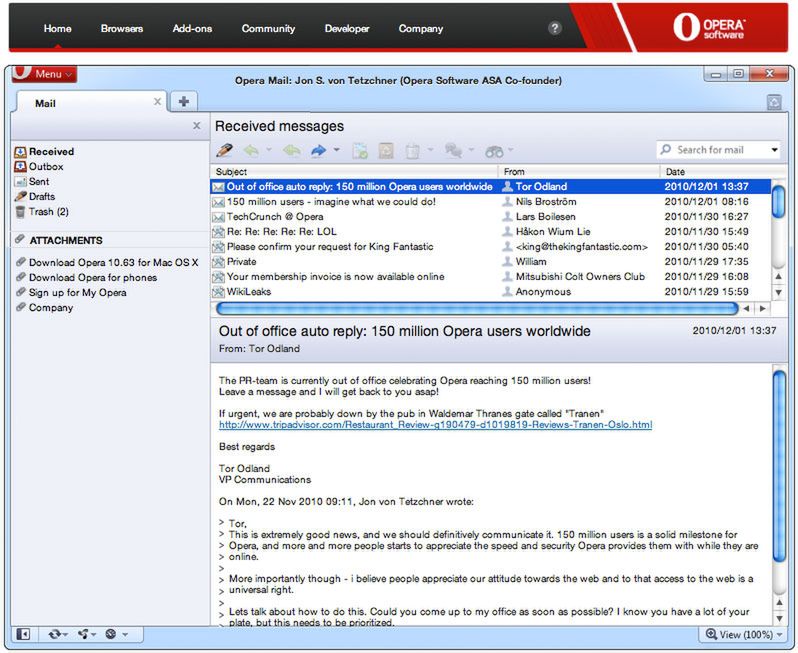Click the envelope icon of TechCrunch @ Opera
The width and height of the screenshot is (798, 653).
tap(218, 217)
